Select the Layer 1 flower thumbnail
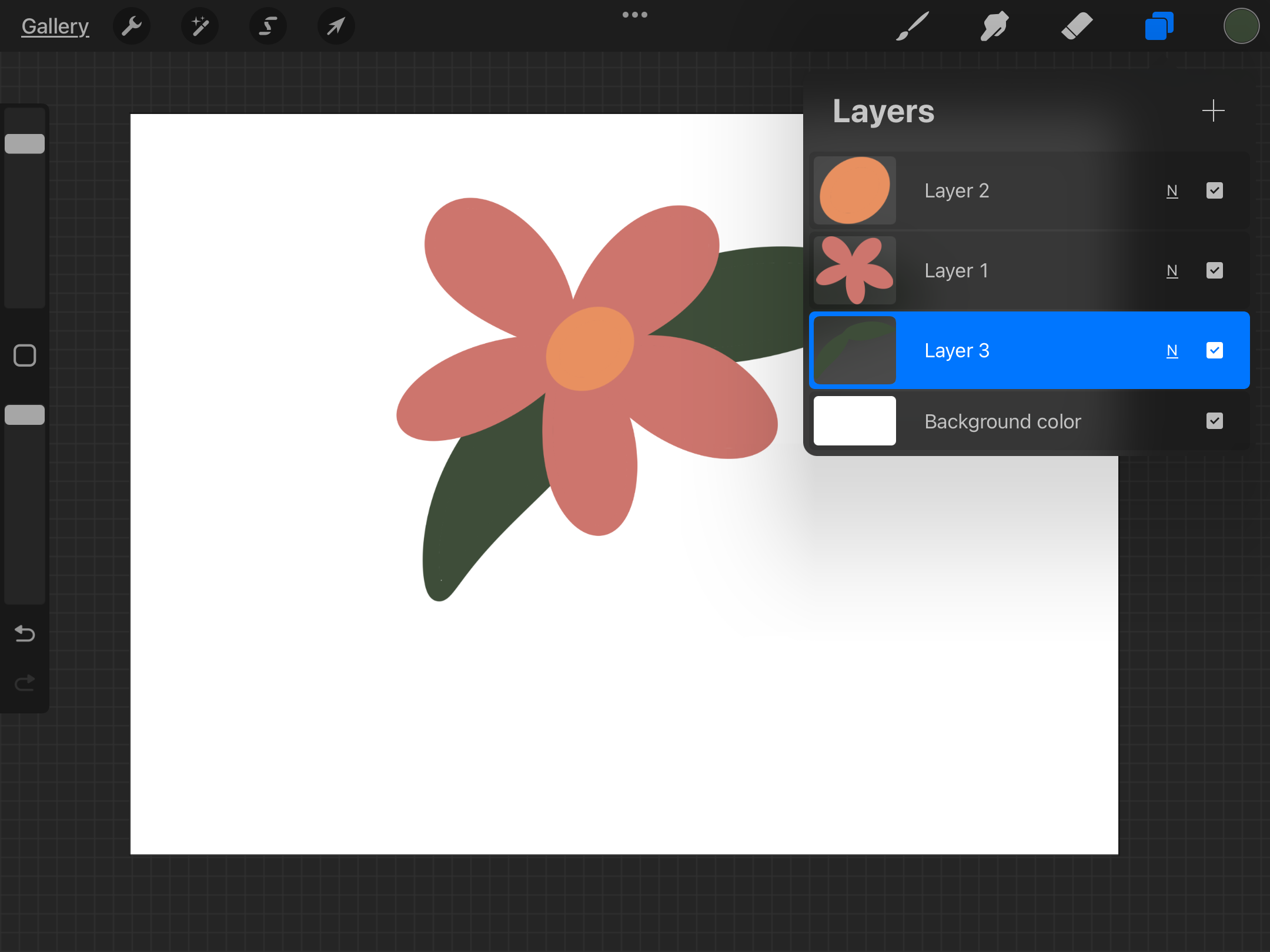Image resolution: width=1270 pixels, height=952 pixels. [x=854, y=270]
